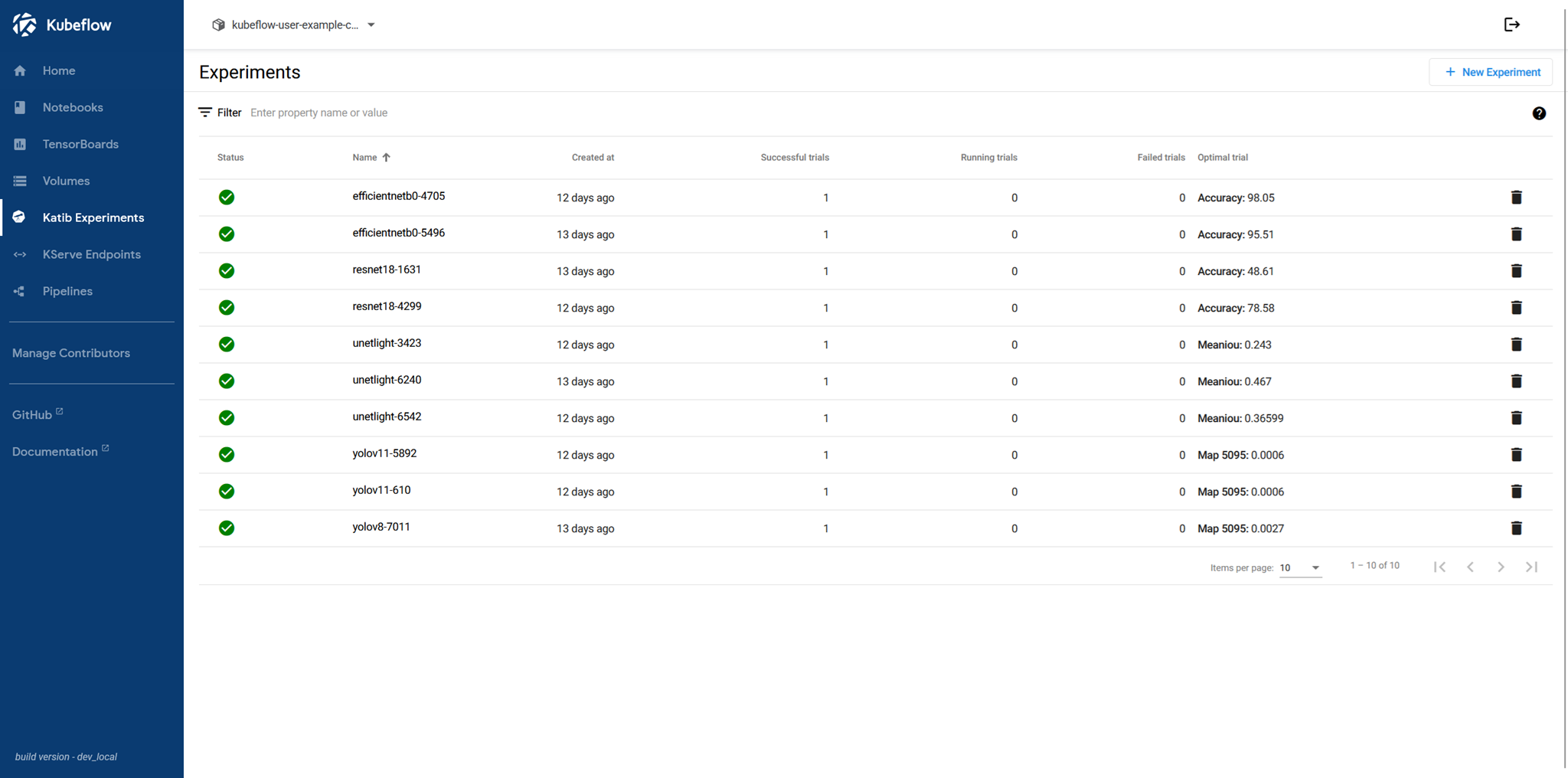The height and width of the screenshot is (778, 1568).
Task: Navigate to Pipelines in sidebar
Action: pos(67,291)
